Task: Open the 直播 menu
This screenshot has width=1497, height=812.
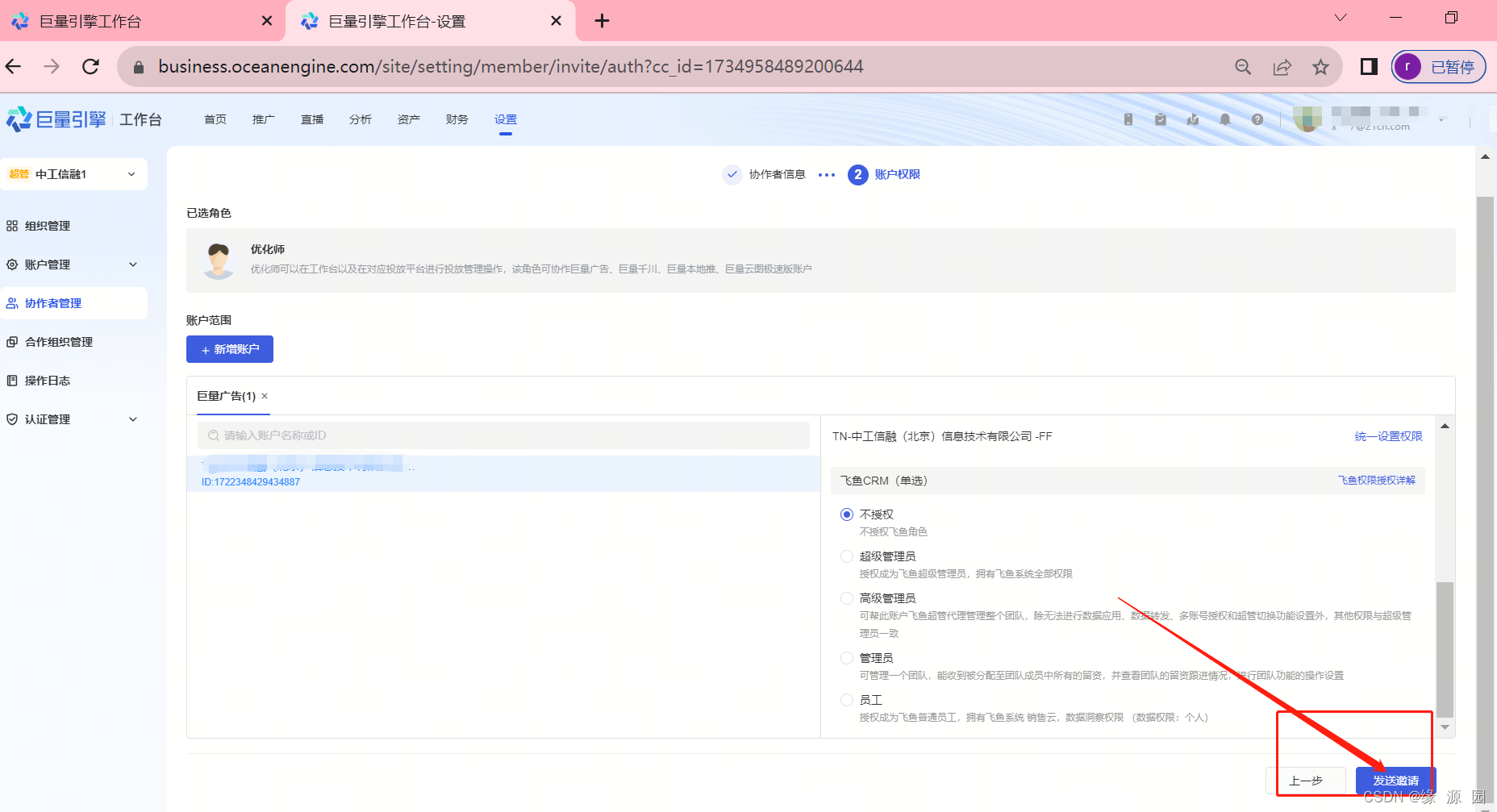Action: click(x=312, y=119)
